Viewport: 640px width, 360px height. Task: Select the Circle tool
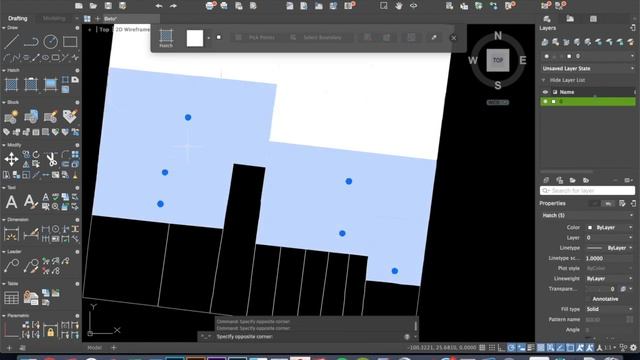(51, 42)
